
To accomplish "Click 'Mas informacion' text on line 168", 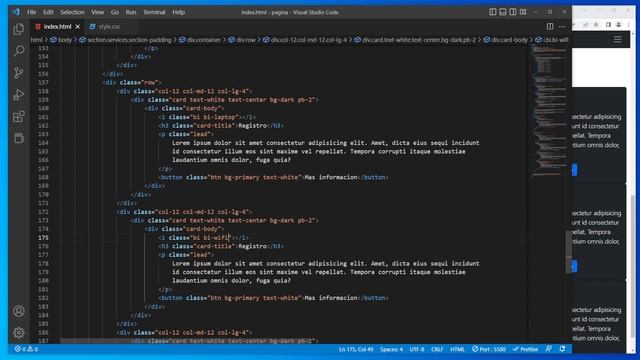I will pyautogui.click(x=331, y=177).
